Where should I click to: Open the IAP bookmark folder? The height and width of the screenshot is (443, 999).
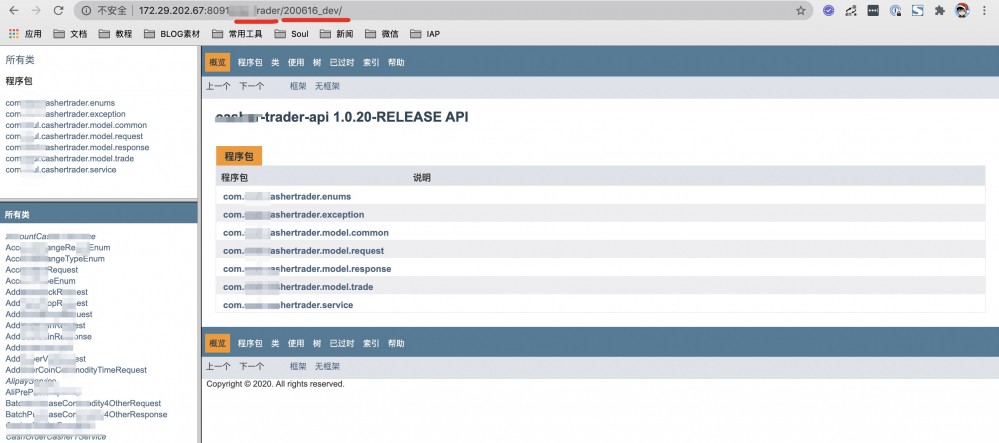tap(426, 34)
